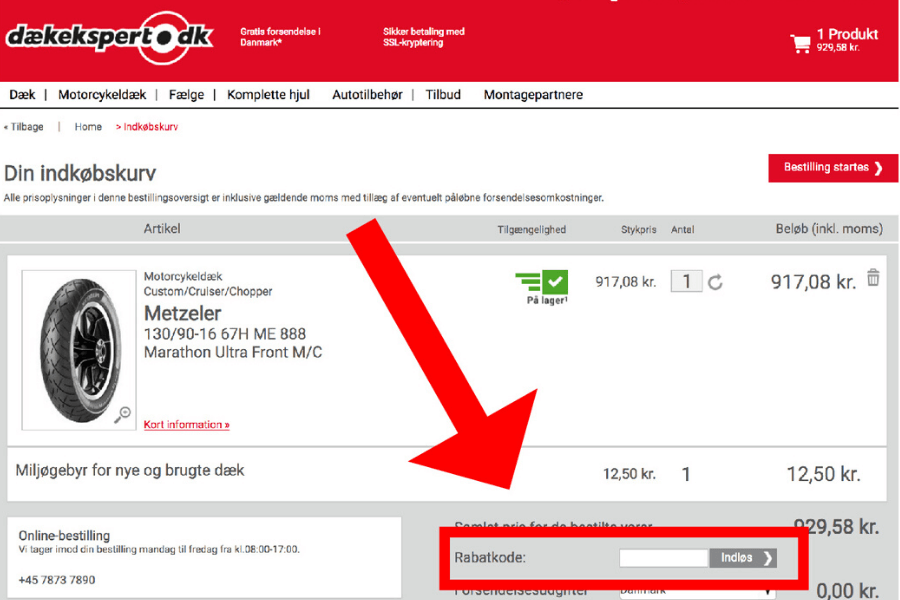This screenshot has height=600, width=900.
Task: Click the Miljøgebyr for nye og brugte dæk row
Action: point(447,474)
